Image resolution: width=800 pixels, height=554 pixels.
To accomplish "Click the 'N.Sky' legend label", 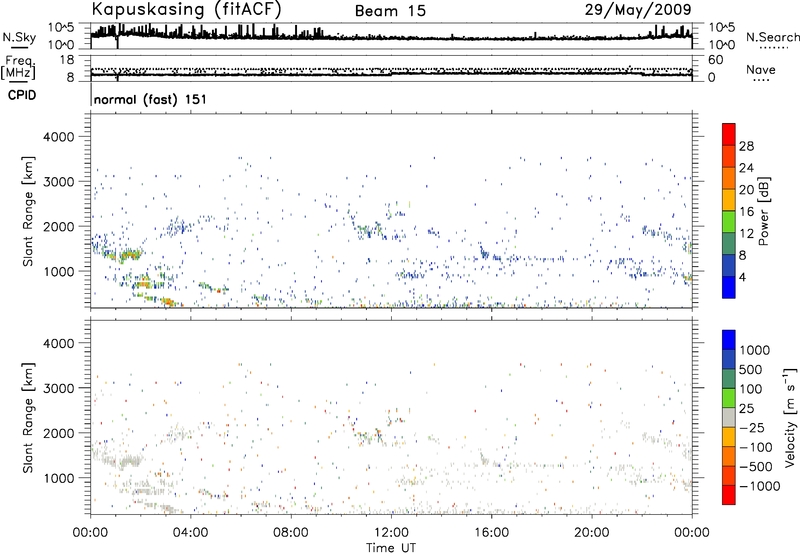I will pos(19,37).
